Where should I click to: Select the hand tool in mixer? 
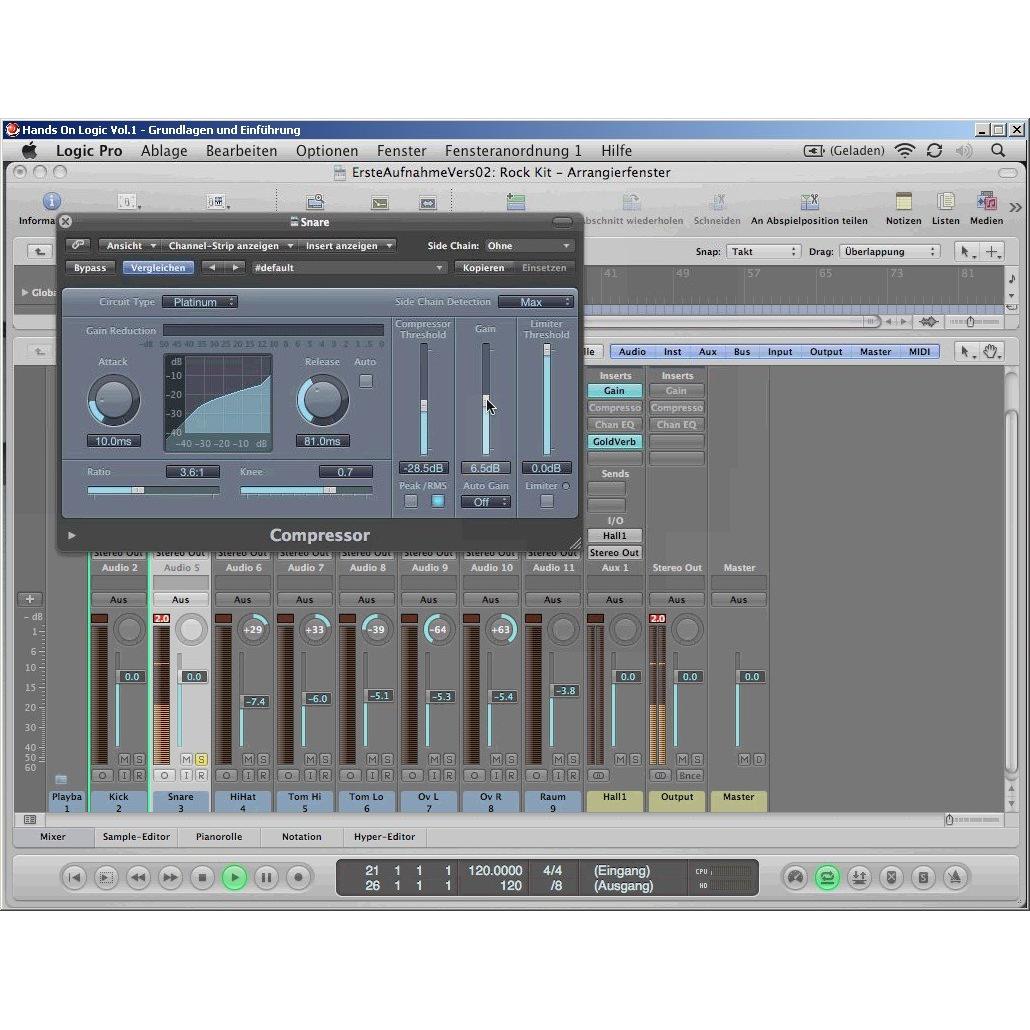click(990, 351)
